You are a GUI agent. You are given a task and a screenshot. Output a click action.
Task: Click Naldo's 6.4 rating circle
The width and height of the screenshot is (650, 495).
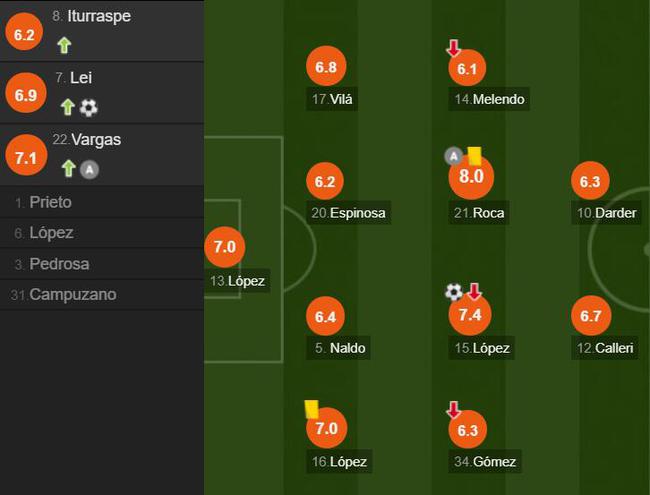[327, 317]
